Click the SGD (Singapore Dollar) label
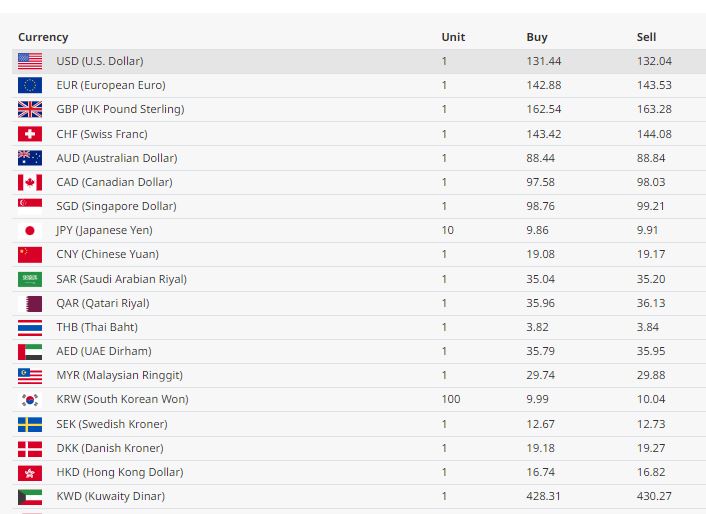706x514 pixels. tap(116, 206)
